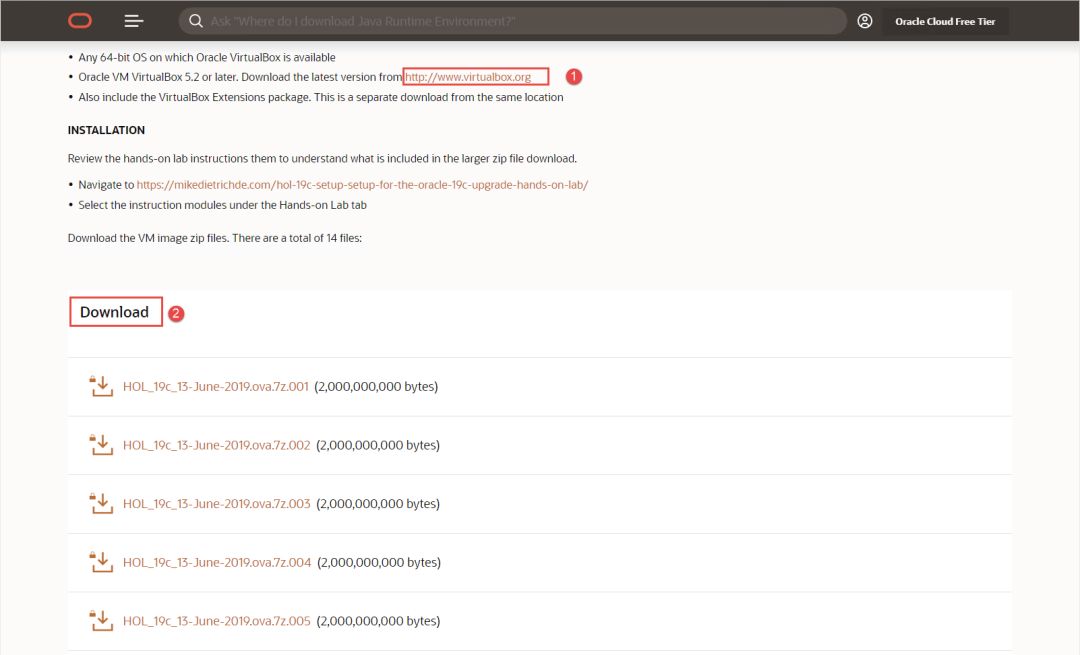The width and height of the screenshot is (1080, 655).
Task: Focus the Ask search input field
Action: coord(512,21)
